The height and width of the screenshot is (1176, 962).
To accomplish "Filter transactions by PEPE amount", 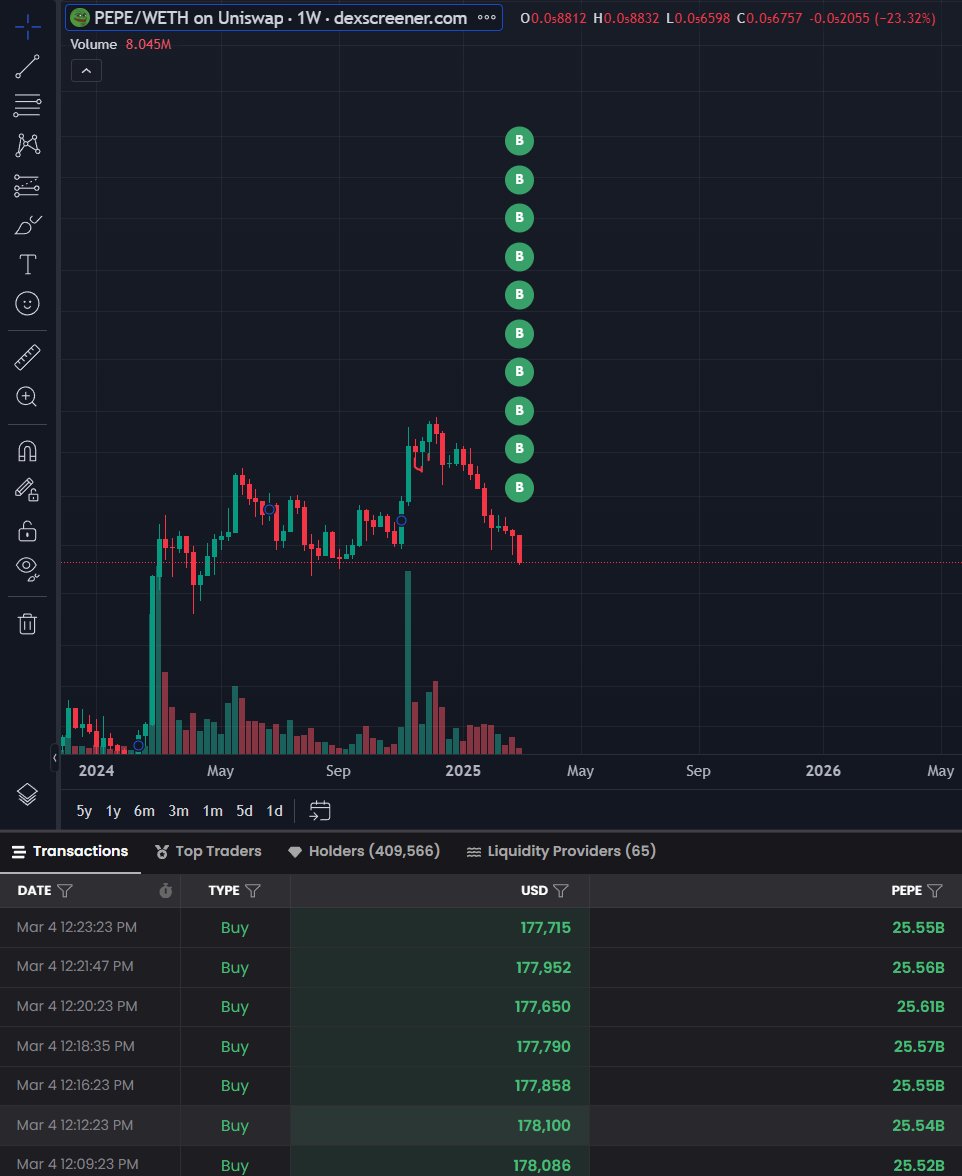I will point(934,890).
